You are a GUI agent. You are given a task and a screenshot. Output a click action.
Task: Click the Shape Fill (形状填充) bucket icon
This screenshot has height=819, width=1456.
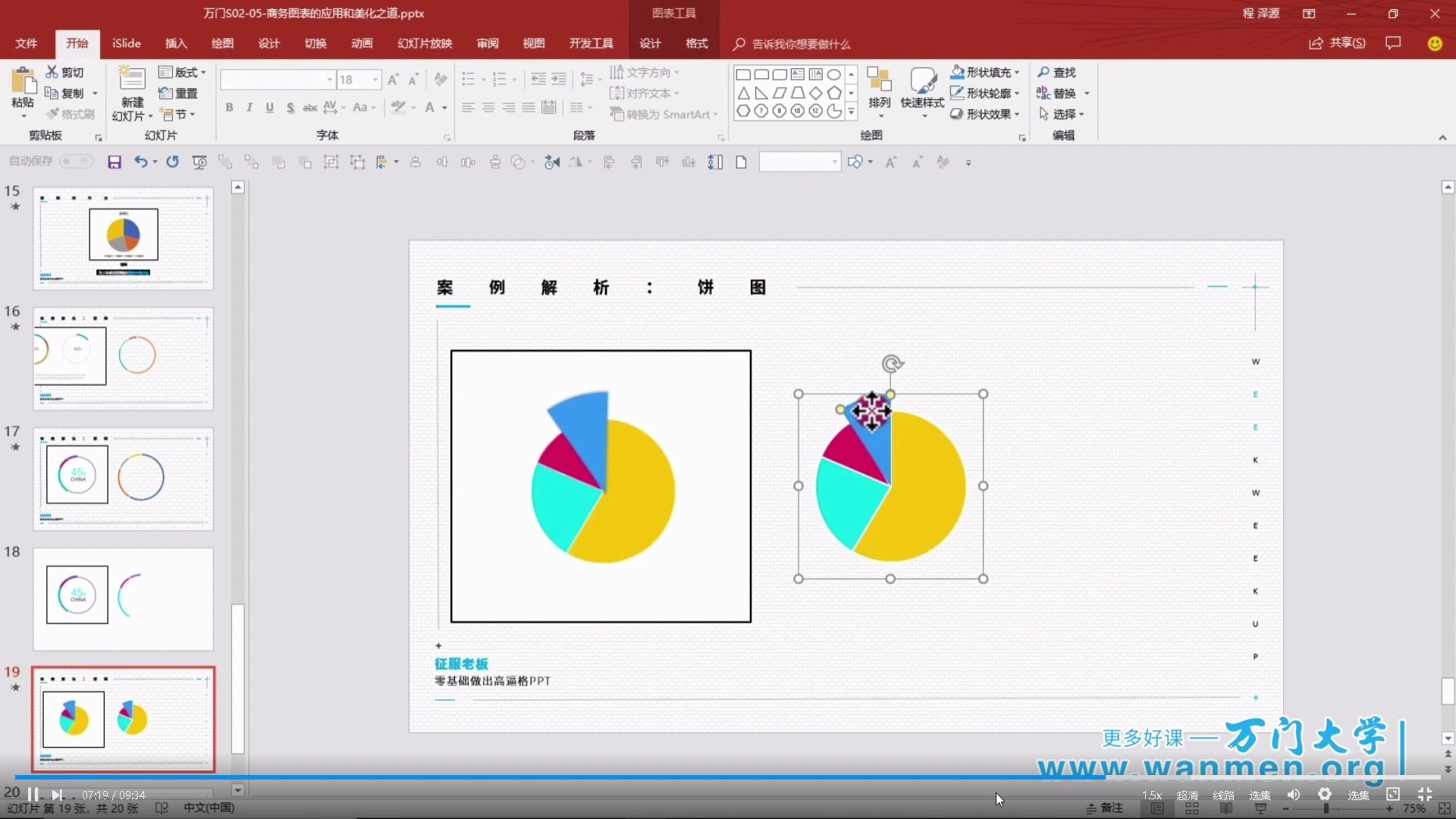(957, 72)
